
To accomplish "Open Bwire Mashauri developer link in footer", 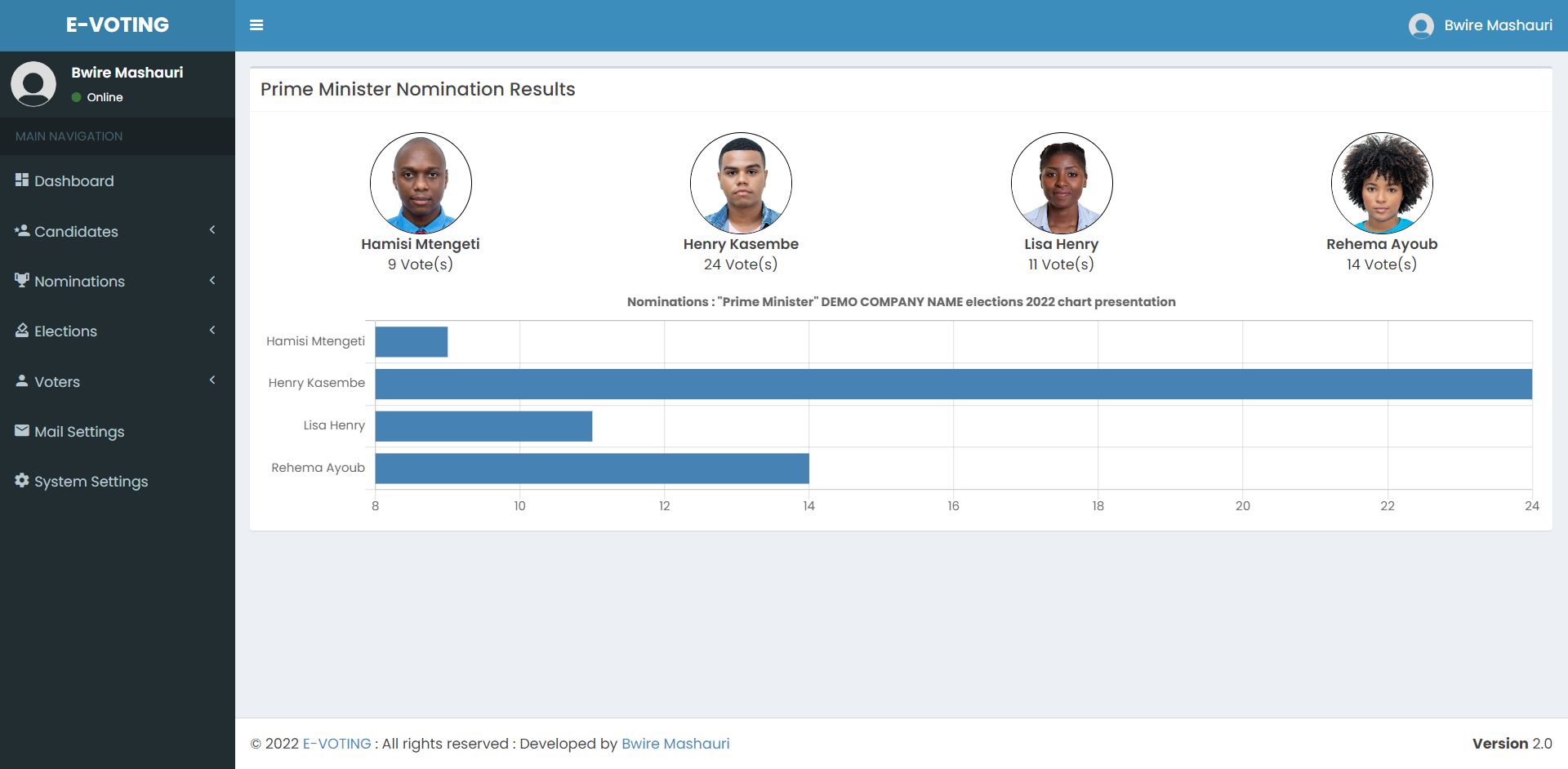I will point(675,744).
